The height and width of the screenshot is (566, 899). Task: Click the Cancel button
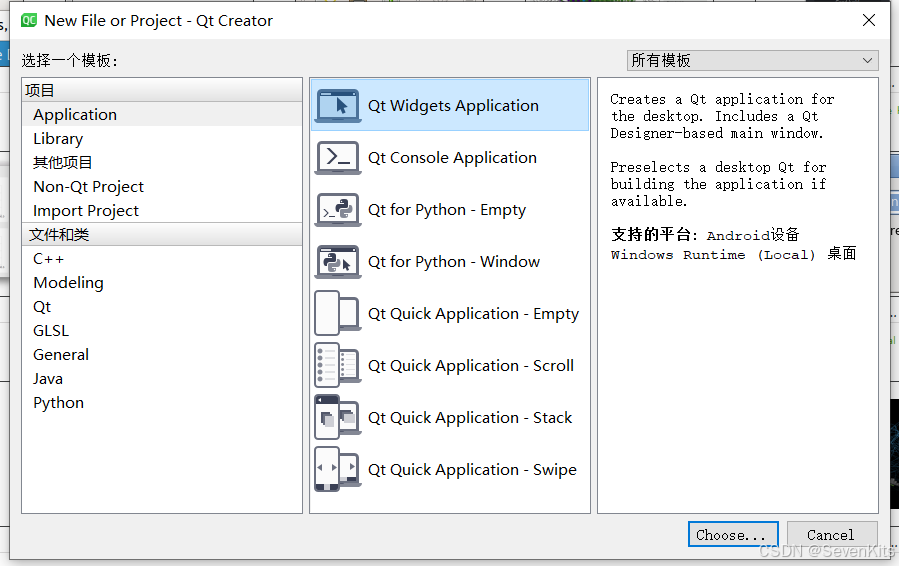[x=831, y=534]
